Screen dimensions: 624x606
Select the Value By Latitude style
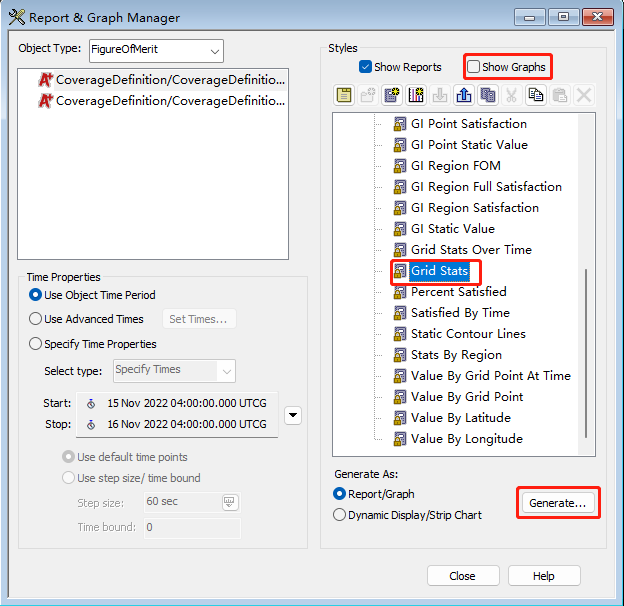point(460,418)
